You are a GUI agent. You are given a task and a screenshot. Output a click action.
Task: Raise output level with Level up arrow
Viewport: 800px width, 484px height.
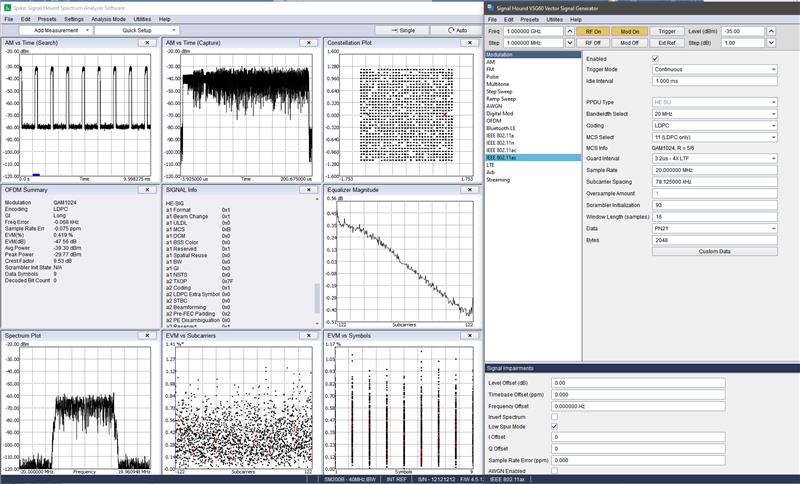pos(771,31)
